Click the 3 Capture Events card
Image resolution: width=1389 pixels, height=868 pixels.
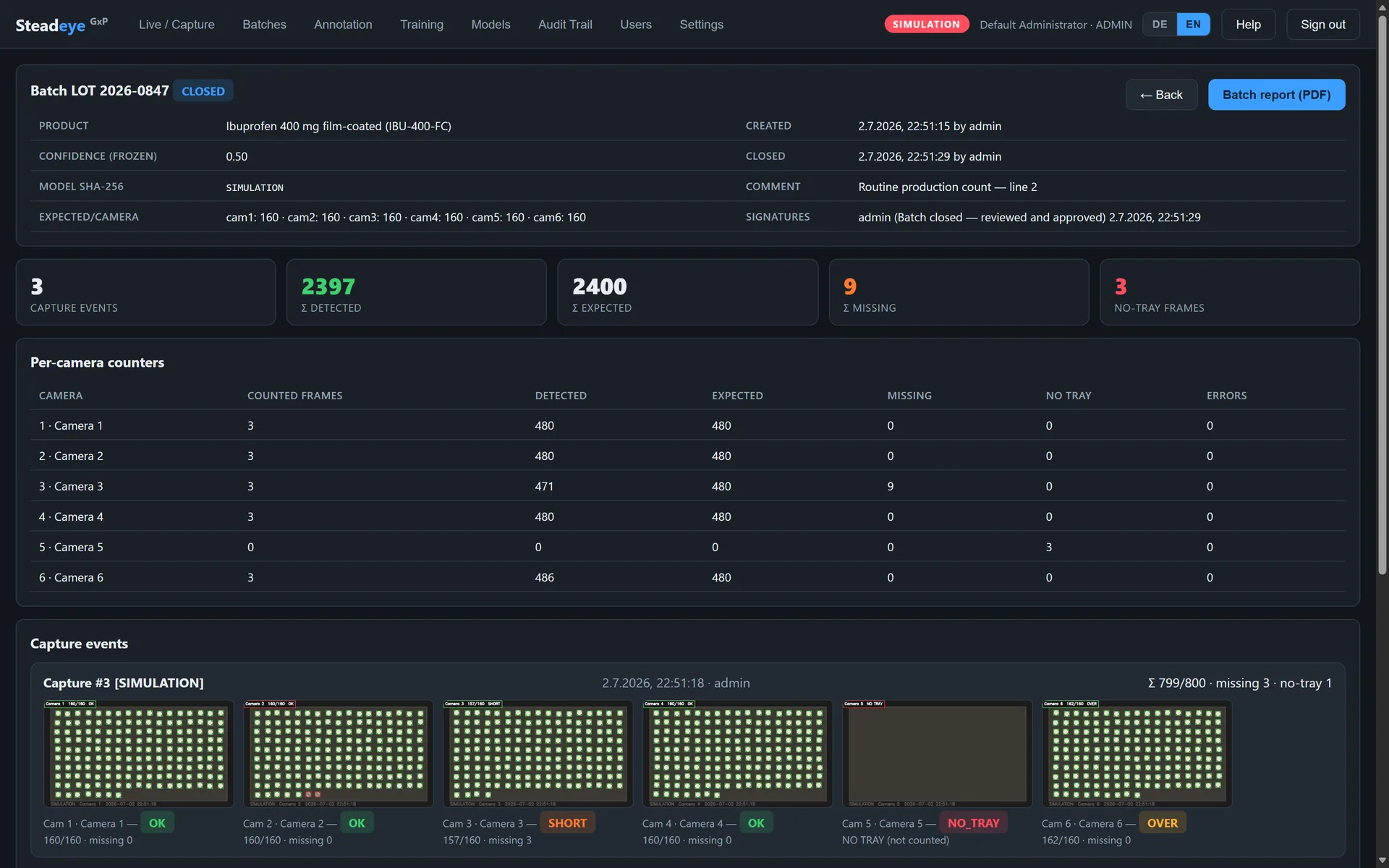pos(145,292)
